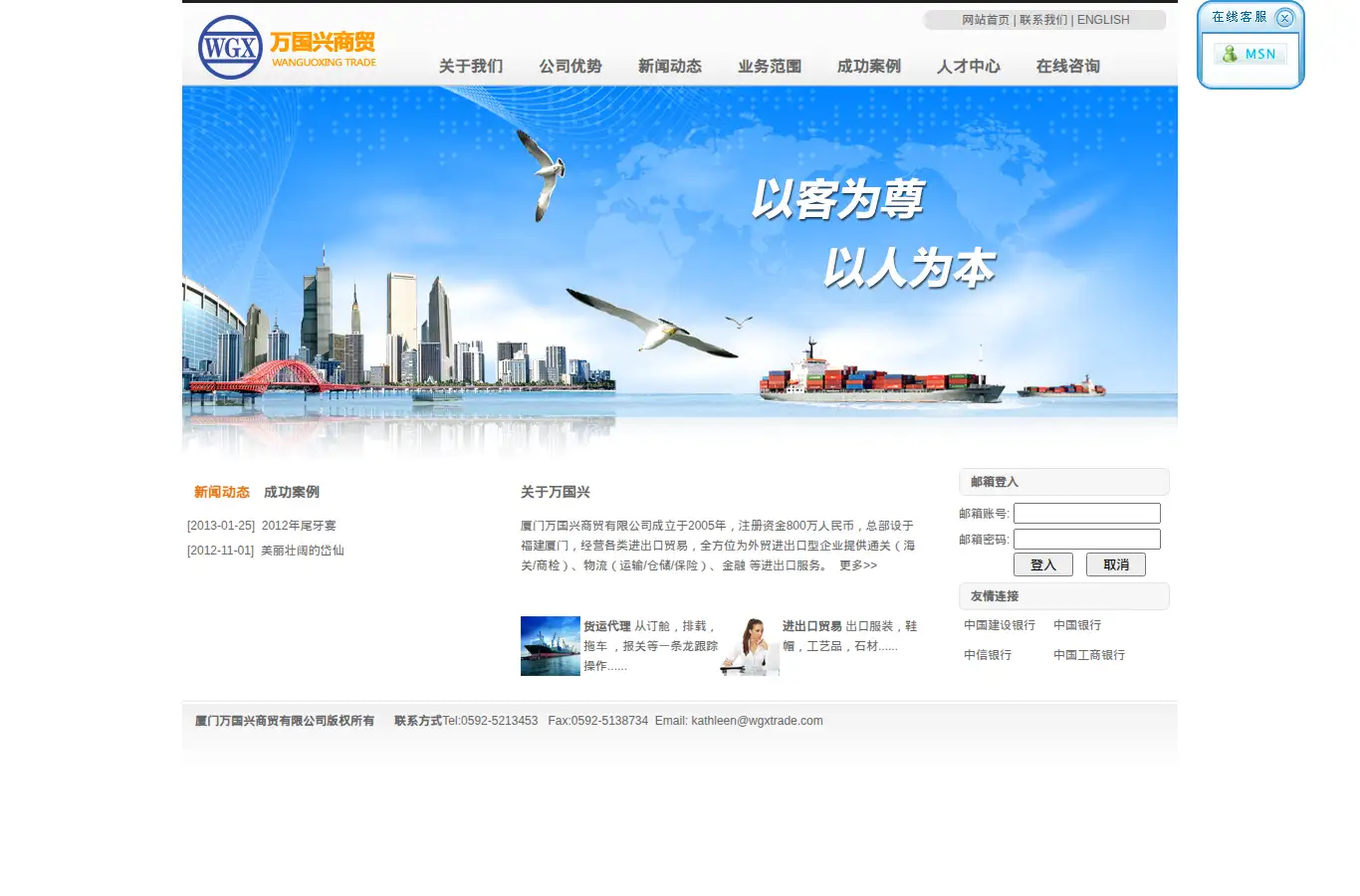Image resolution: width=1360 pixels, height=896 pixels.
Task: Open the 关于我们 menu item
Action: 471,66
